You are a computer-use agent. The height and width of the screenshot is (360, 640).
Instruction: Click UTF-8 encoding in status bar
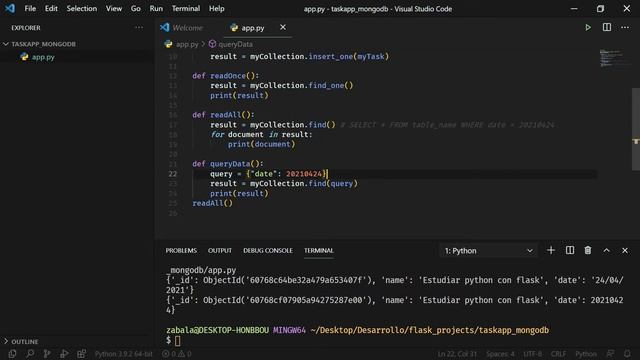(x=532, y=354)
